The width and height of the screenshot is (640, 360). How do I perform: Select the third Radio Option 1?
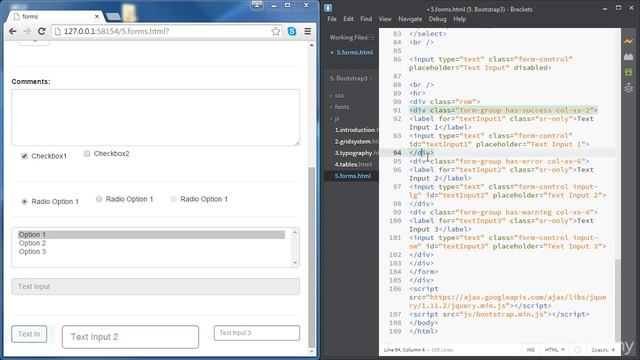(x=173, y=199)
